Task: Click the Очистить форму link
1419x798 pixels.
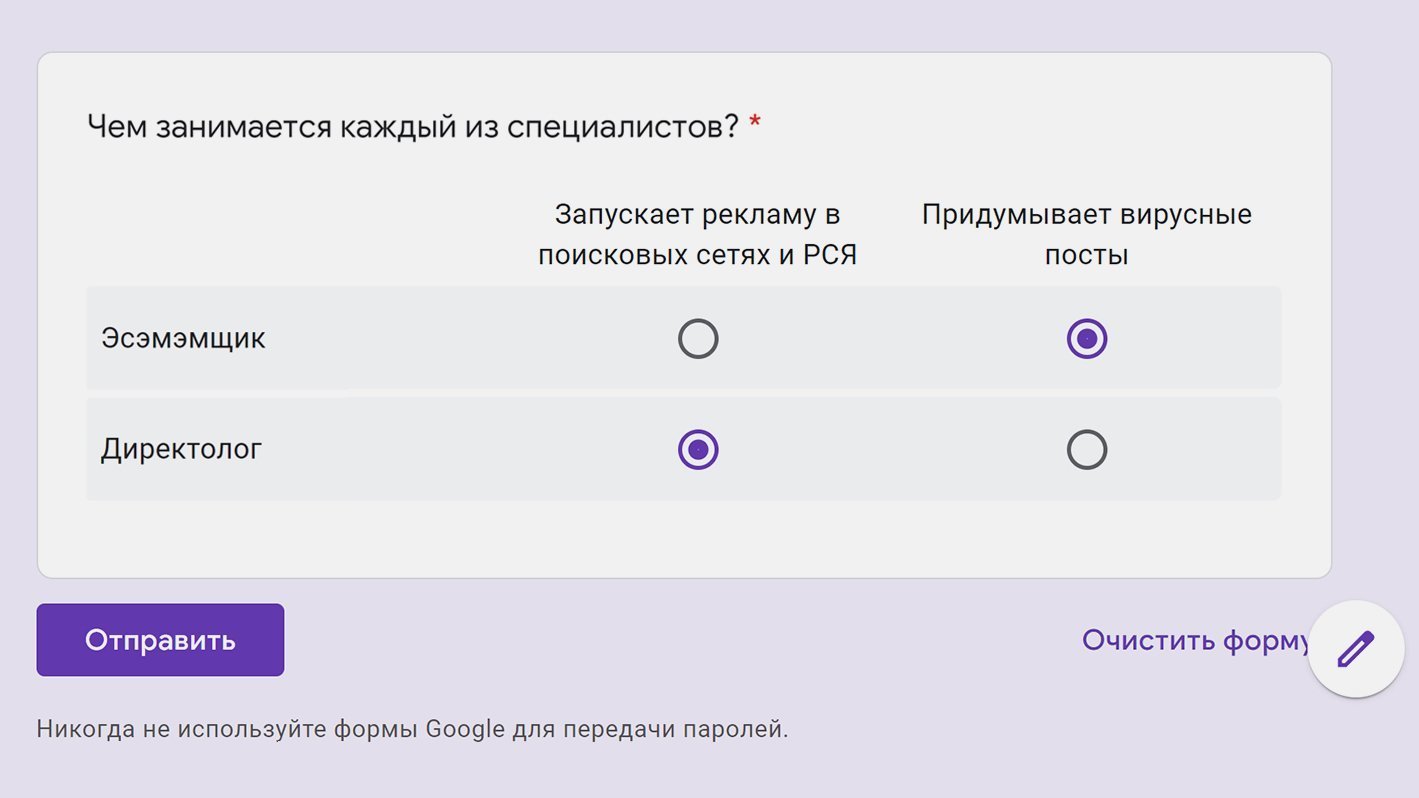Action: [x=1196, y=640]
